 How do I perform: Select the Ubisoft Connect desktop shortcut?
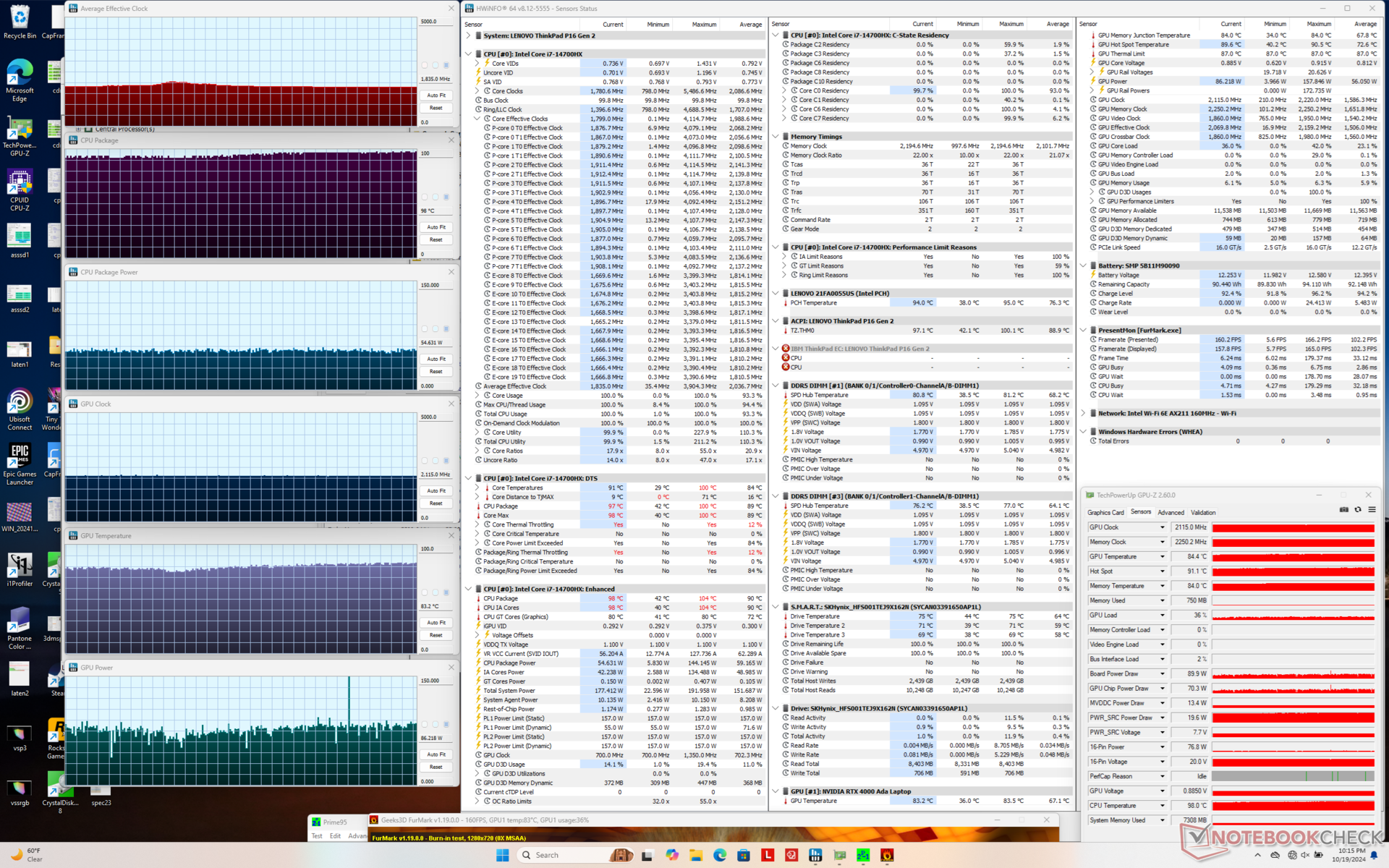point(20,409)
